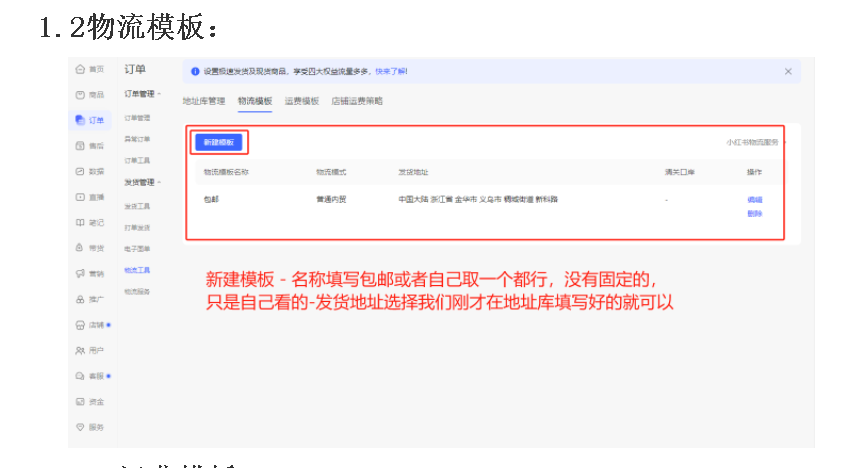The image size is (867, 468).
Task: Click 编辑 link for 包邮 template
Action: click(754, 200)
